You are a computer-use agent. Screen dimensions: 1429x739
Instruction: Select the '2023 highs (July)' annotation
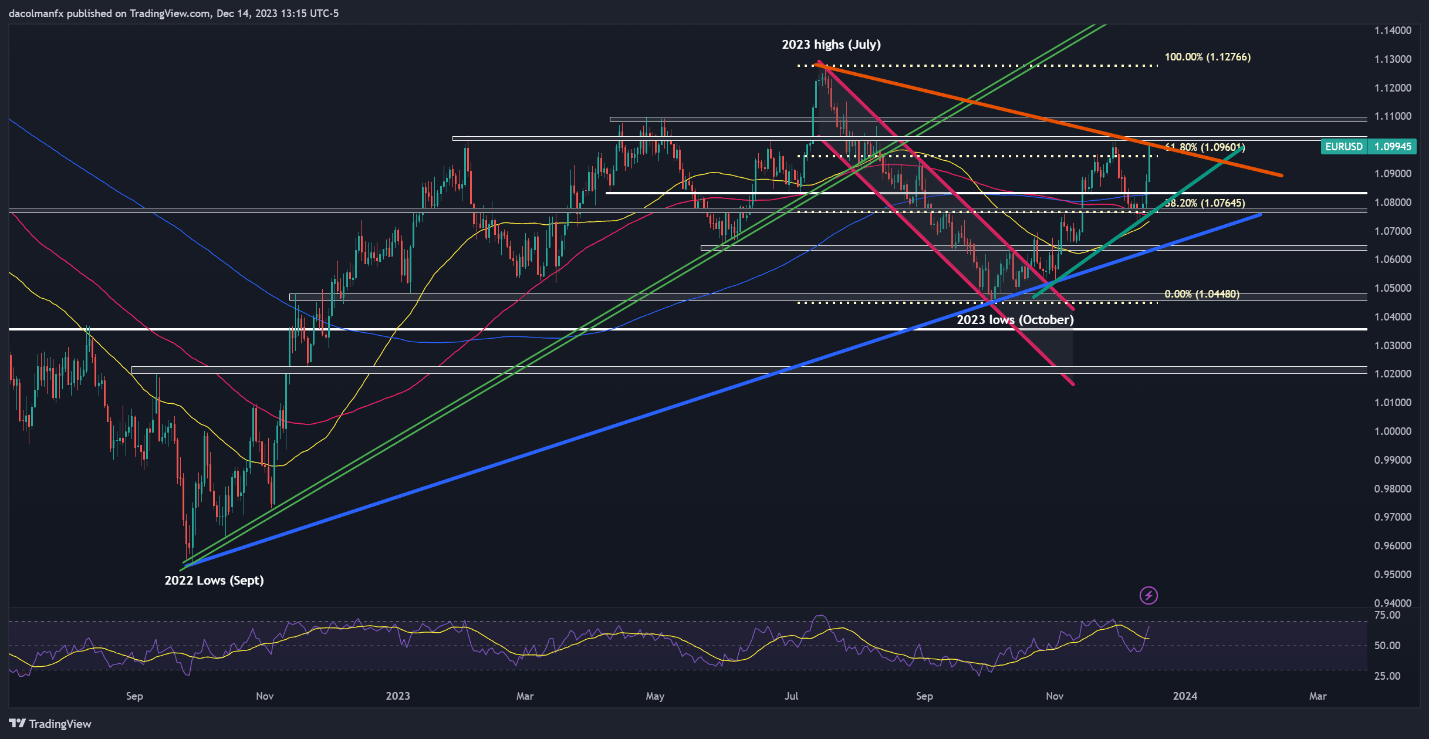tap(831, 45)
